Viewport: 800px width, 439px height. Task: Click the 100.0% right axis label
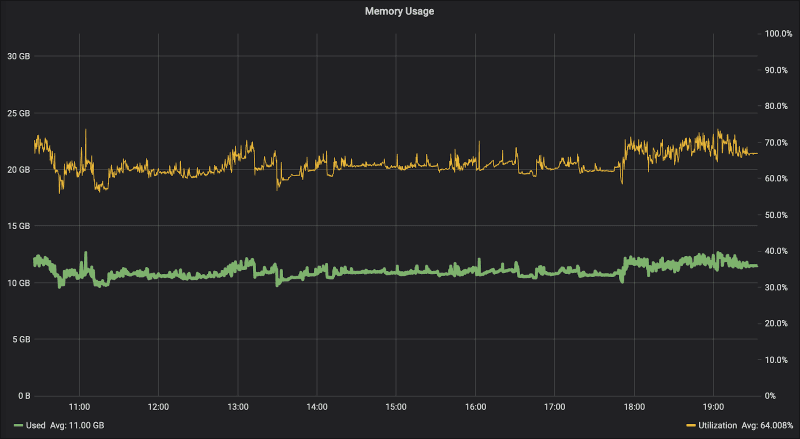click(779, 34)
